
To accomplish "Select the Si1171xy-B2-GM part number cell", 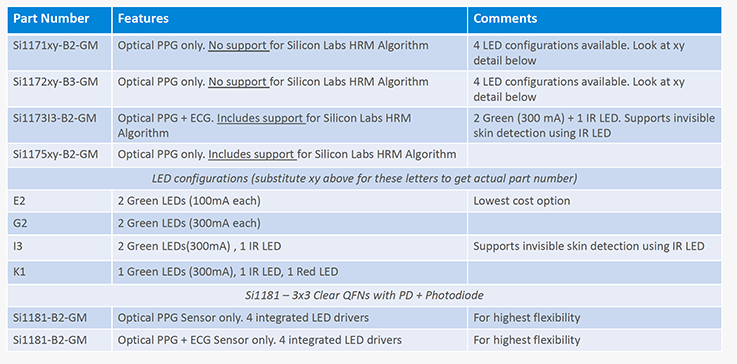I will (59, 53).
